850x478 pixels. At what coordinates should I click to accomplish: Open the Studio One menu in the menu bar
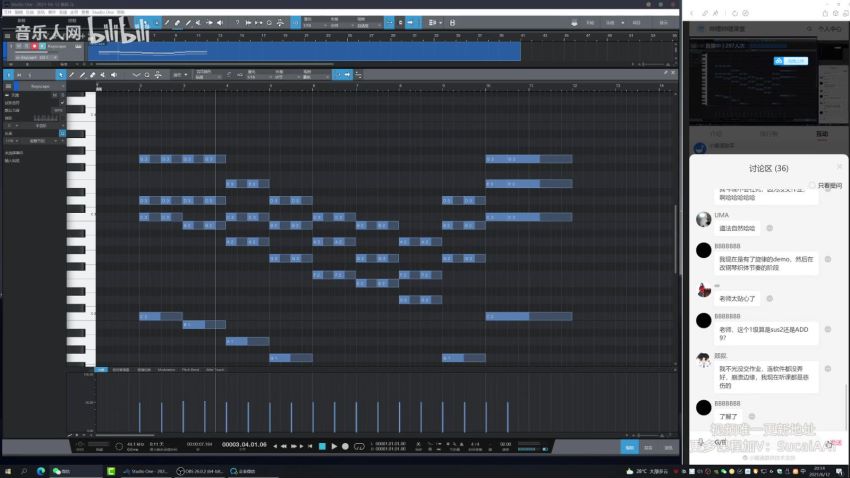(103, 12)
